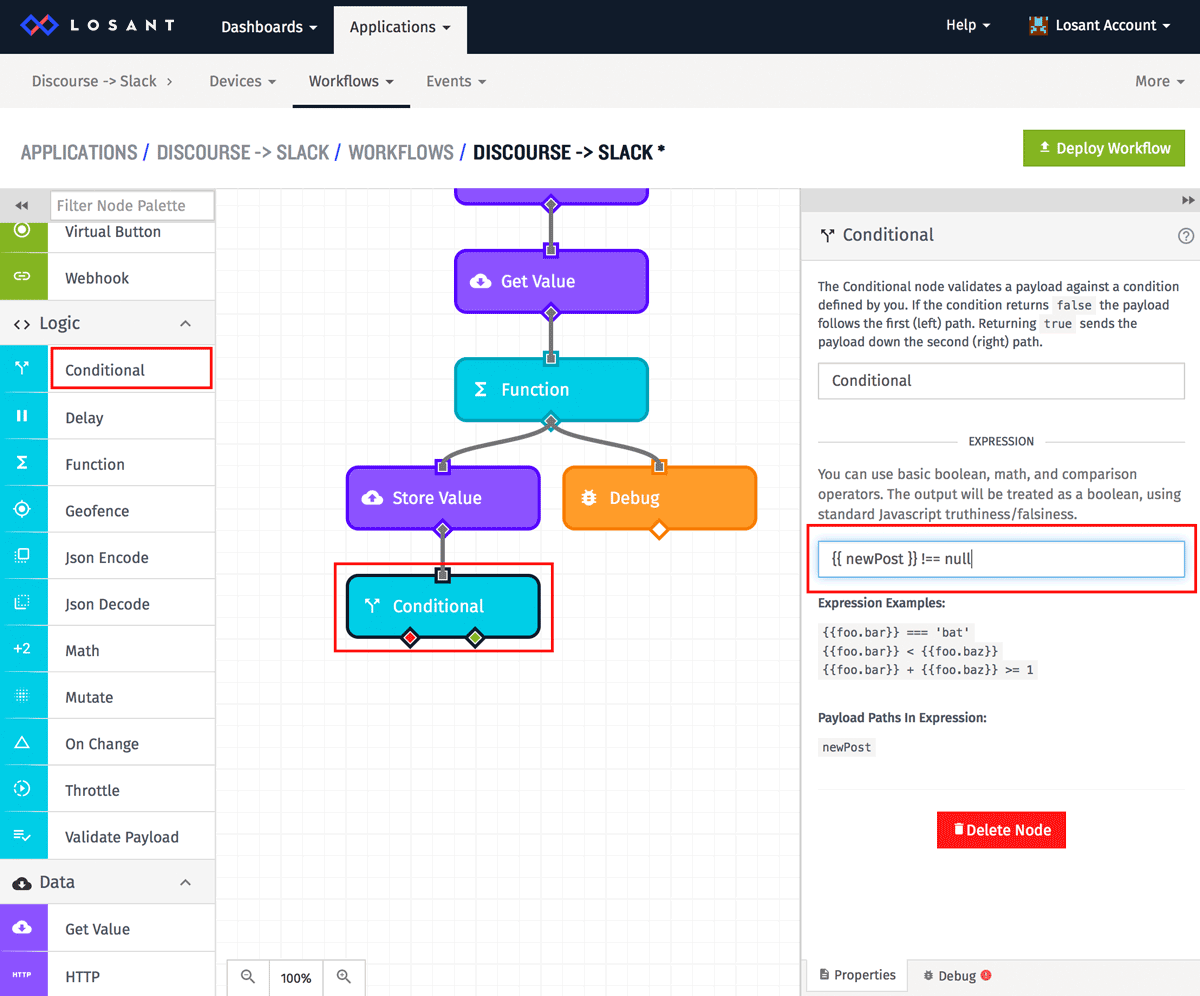
Task: Click the Mutate palette icon
Action: point(23,696)
